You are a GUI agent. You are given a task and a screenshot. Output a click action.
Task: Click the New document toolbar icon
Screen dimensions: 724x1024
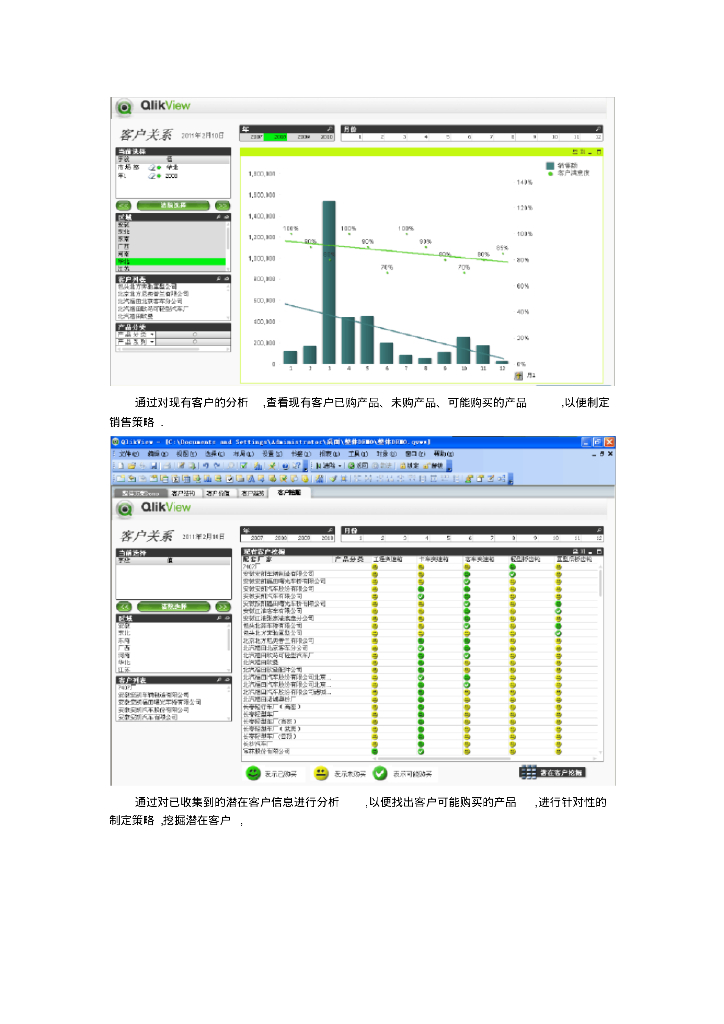coord(120,466)
